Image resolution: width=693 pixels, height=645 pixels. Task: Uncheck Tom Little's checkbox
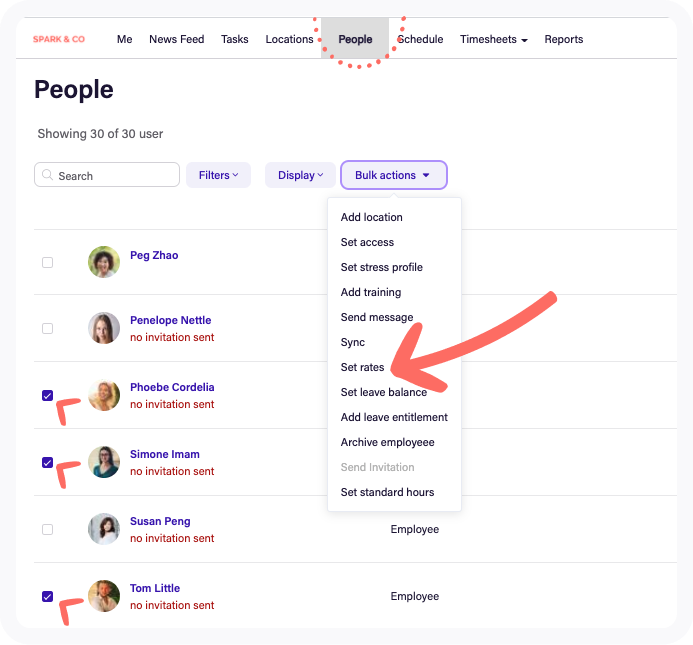point(47,596)
